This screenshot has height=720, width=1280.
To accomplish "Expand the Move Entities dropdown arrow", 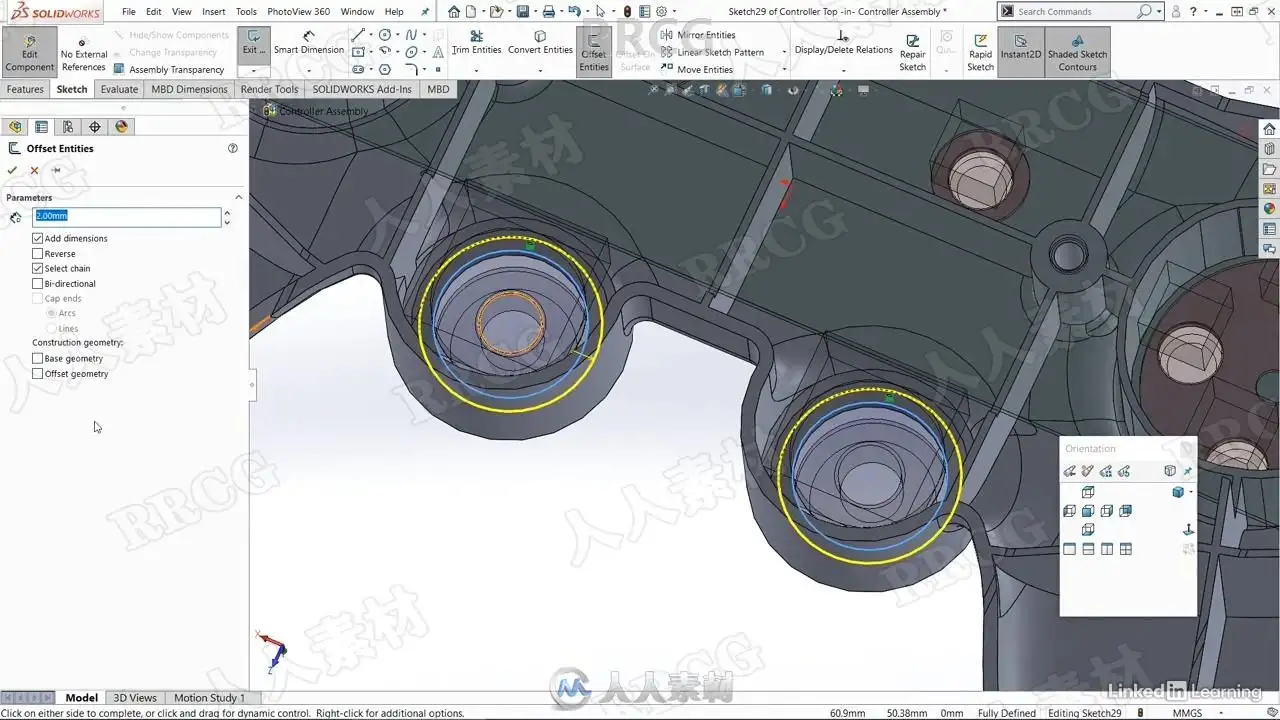I will pos(784,70).
